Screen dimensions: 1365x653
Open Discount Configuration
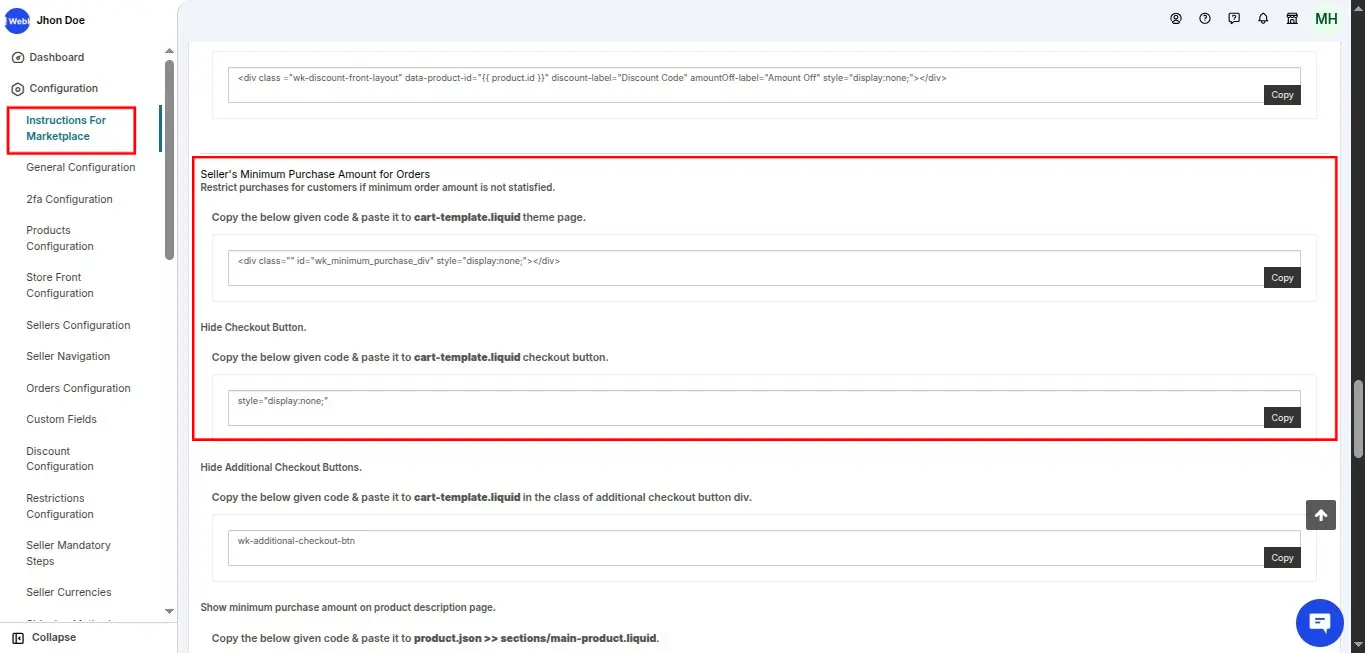point(60,459)
